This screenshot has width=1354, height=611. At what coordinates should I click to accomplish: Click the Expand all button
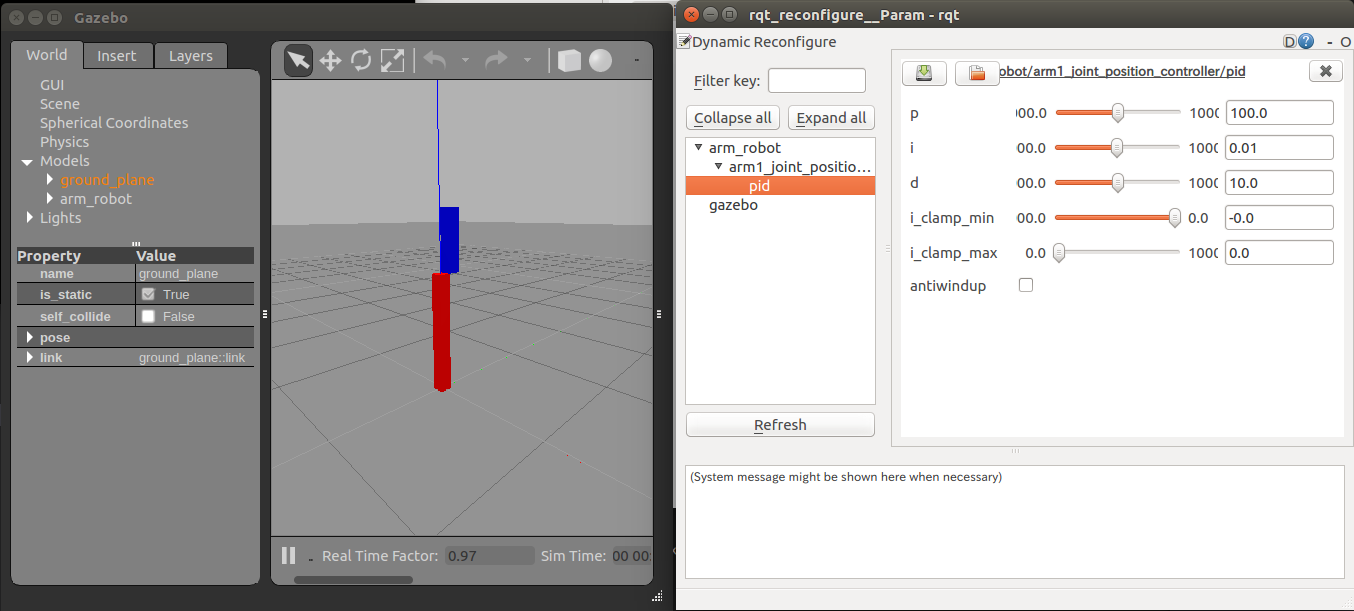[x=831, y=117]
